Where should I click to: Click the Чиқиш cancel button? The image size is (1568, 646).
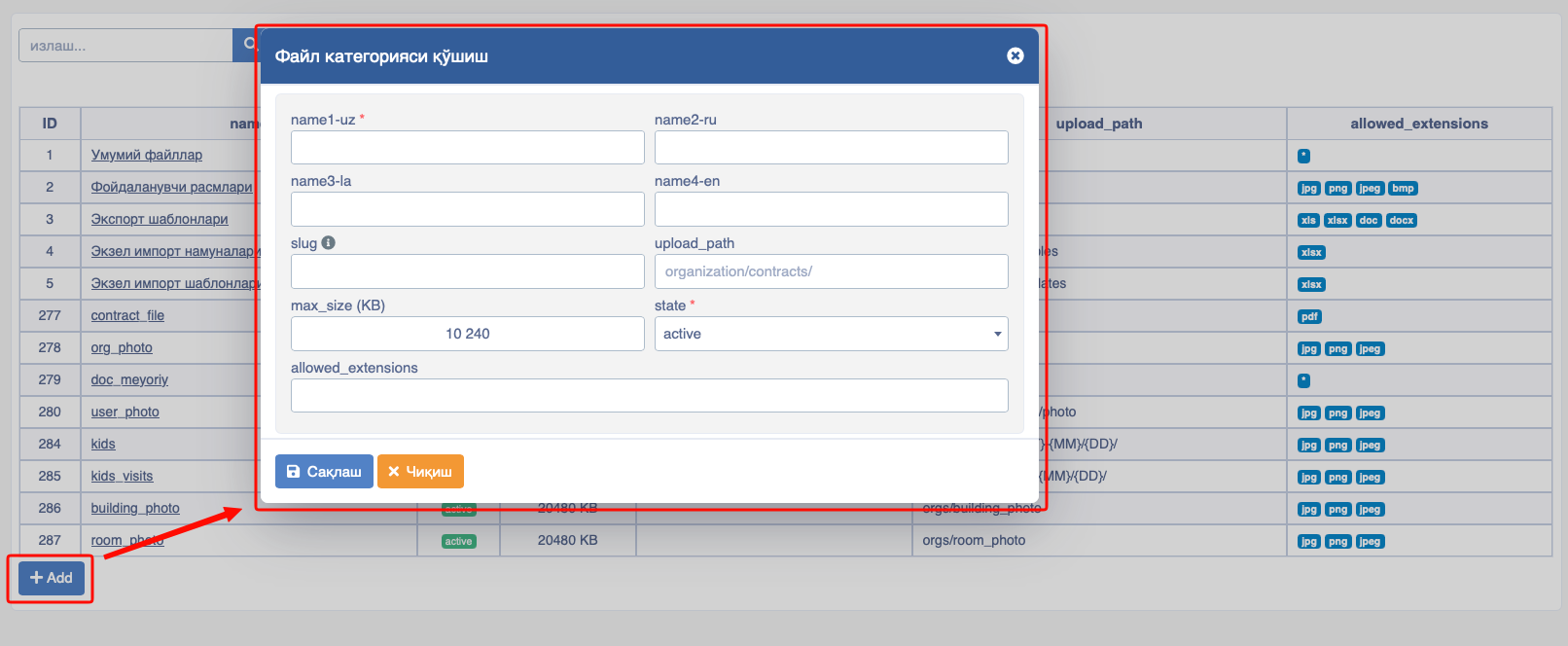point(420,471)
